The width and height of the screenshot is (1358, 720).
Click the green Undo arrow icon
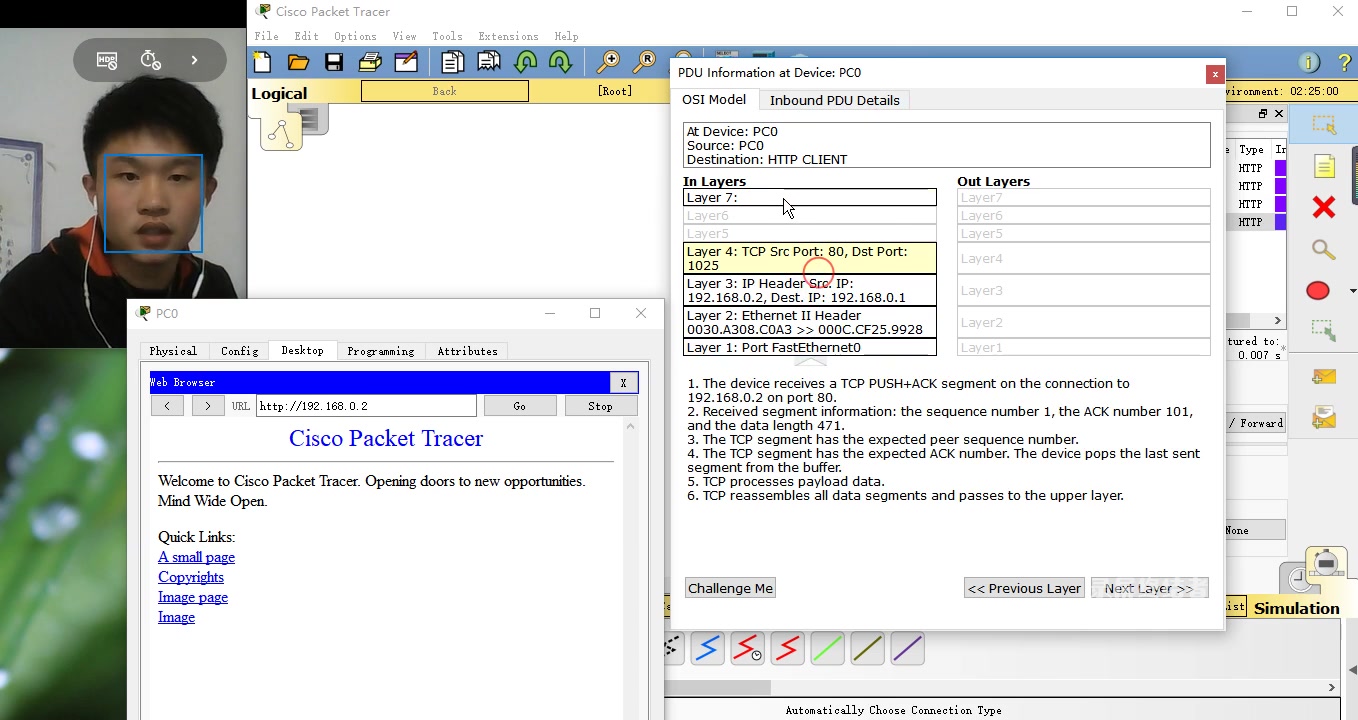[525, 62]
